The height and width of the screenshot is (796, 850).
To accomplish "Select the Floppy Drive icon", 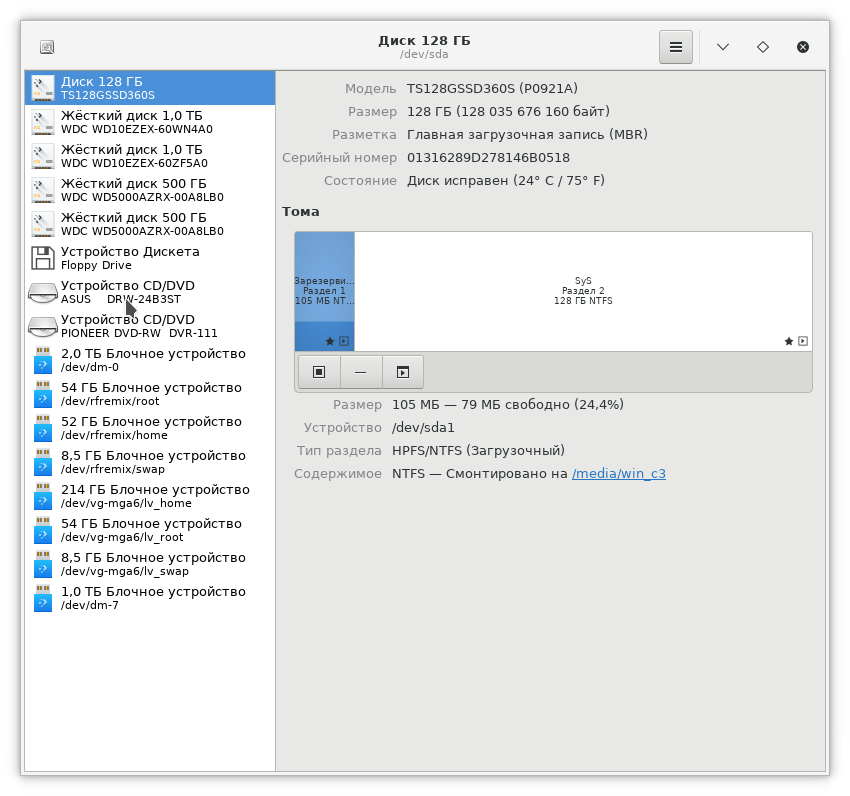I will [x=43, y=258].
